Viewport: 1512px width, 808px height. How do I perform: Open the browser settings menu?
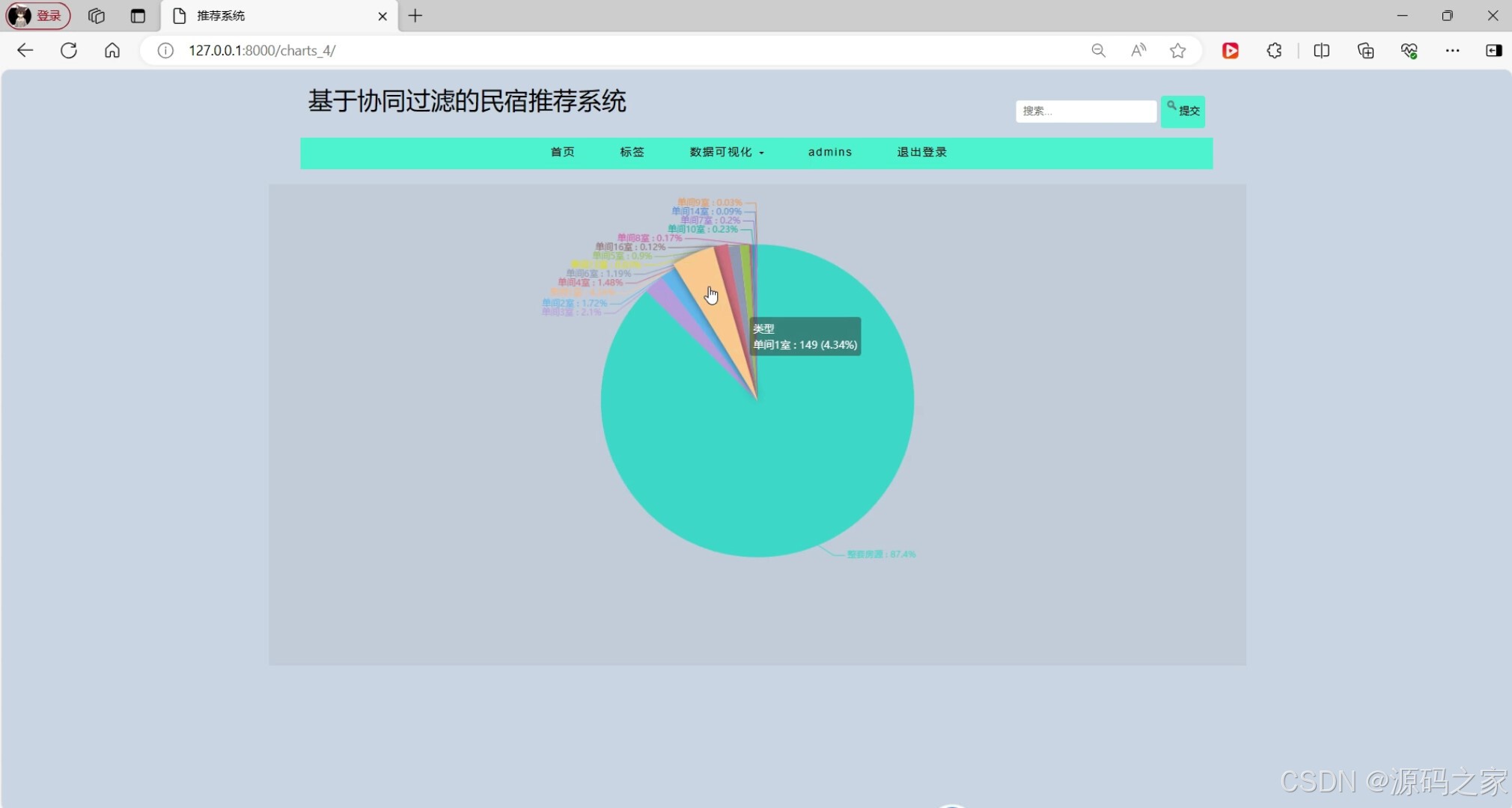click(1453, 50)
